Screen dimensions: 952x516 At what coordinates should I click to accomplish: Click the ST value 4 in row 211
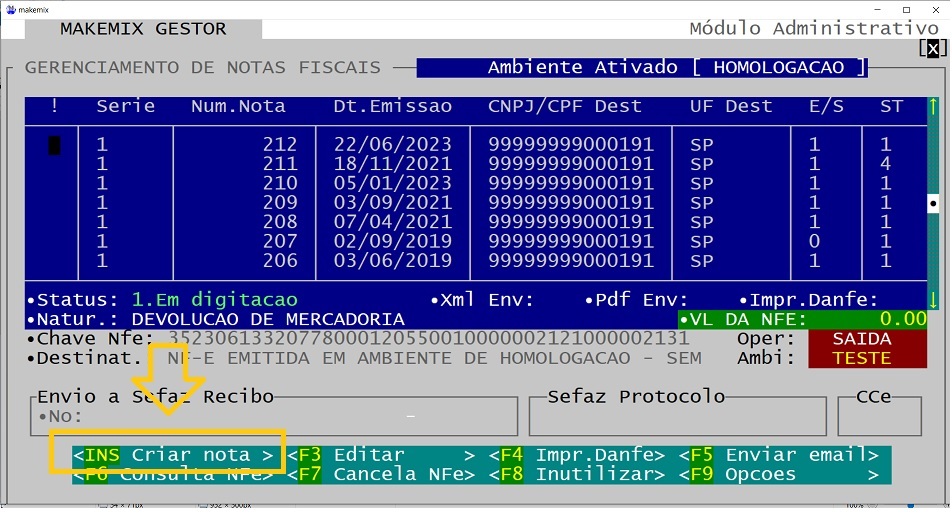(886, 164)
